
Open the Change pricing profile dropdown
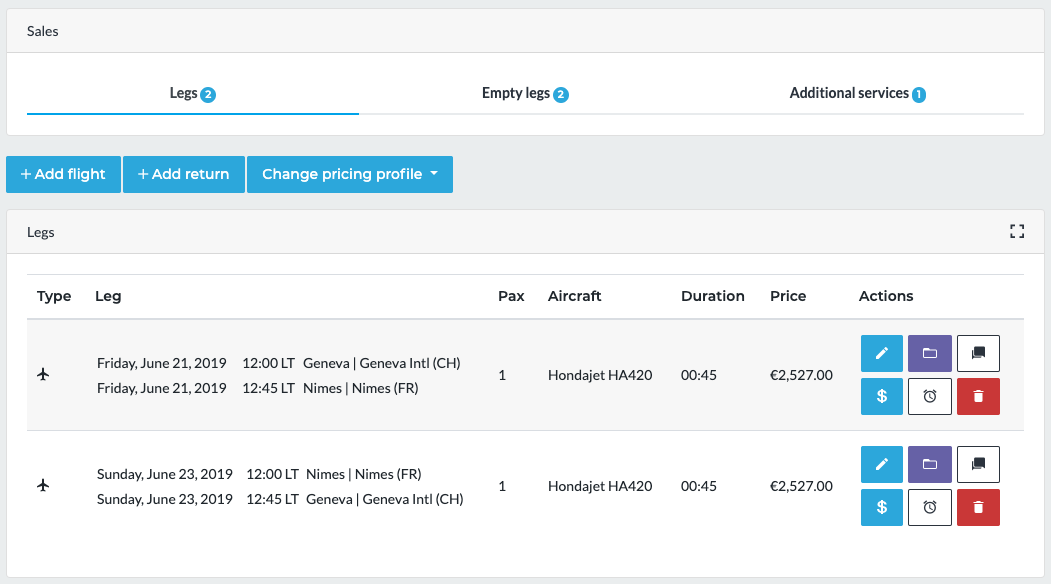[x=349, y=174]
